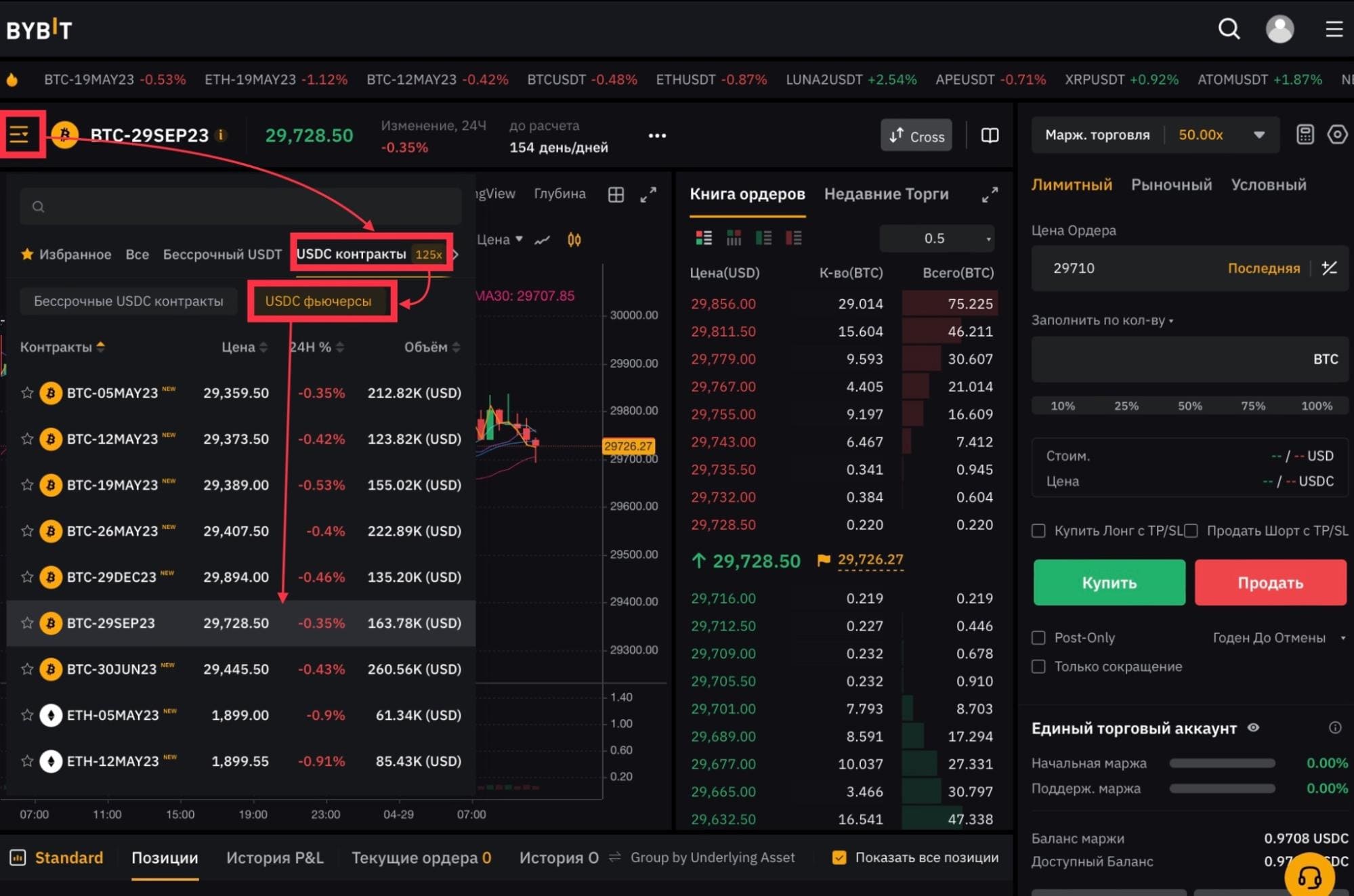Favorite the ETH-05MAY23 contract star
This screenshot has width=1354, height=896.
(27, 715)
